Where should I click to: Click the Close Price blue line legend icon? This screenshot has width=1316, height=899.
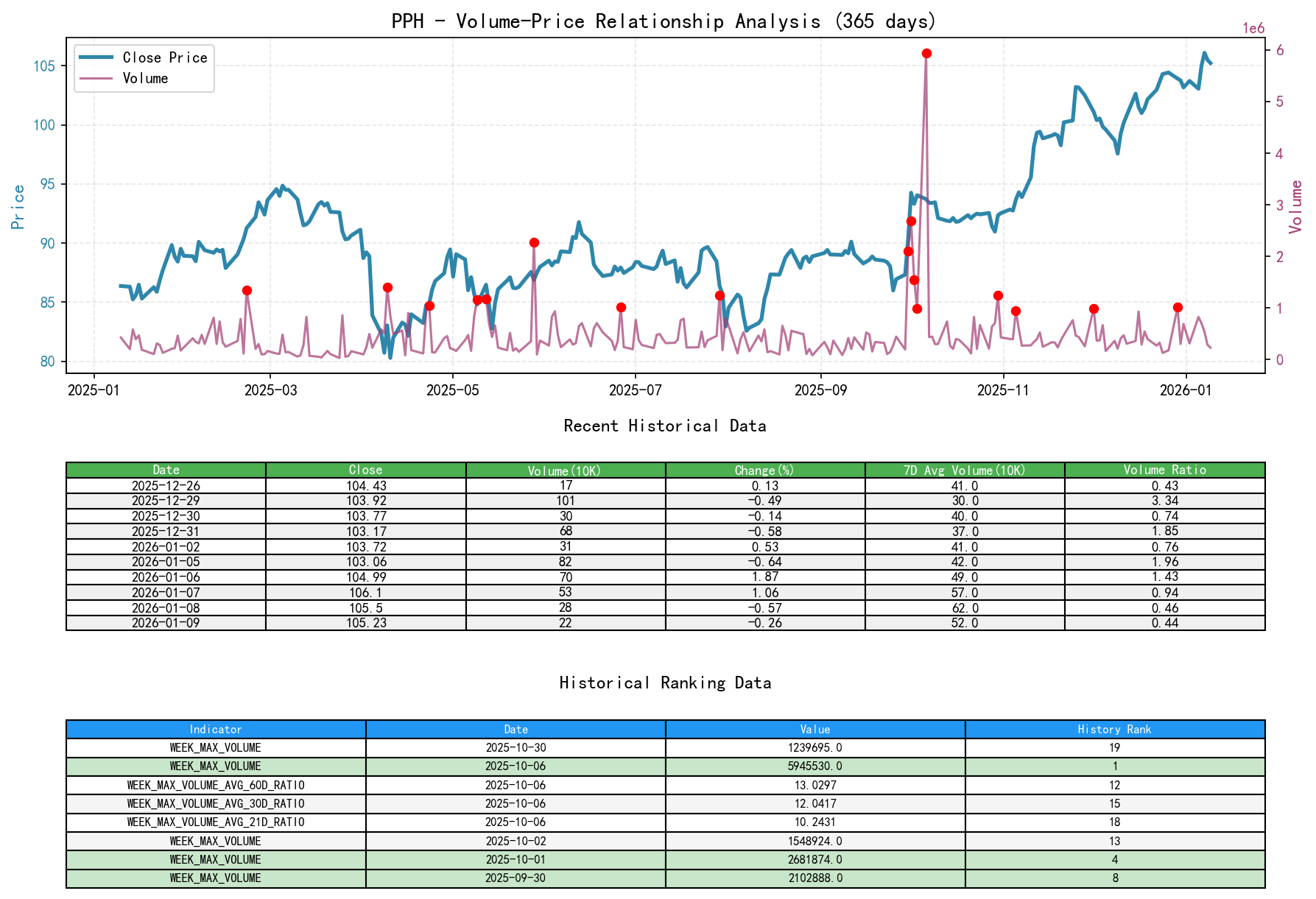pyautogui.click(x=96, y=57)
